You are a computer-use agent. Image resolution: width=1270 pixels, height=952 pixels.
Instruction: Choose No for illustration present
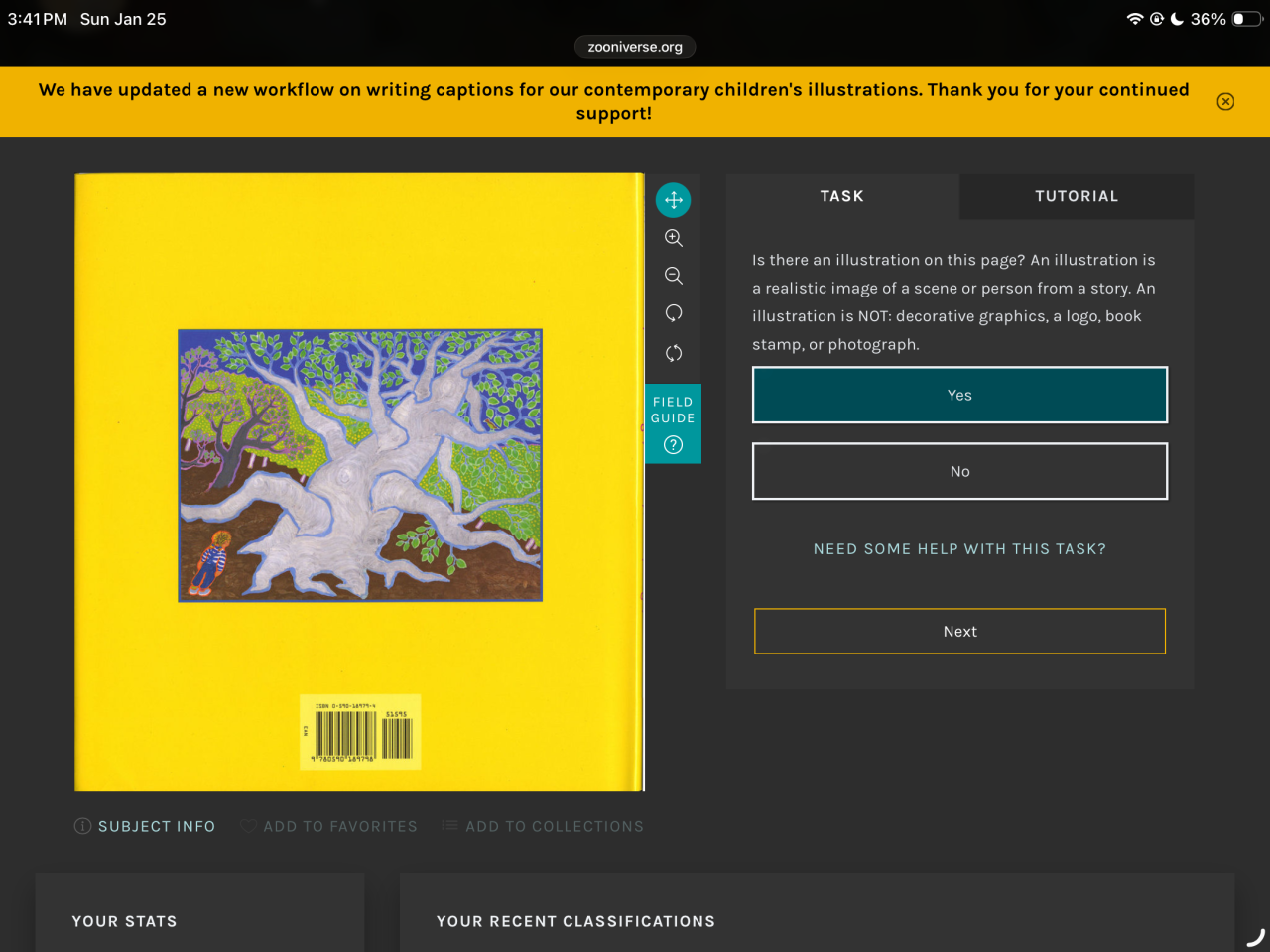coord(959,471)
